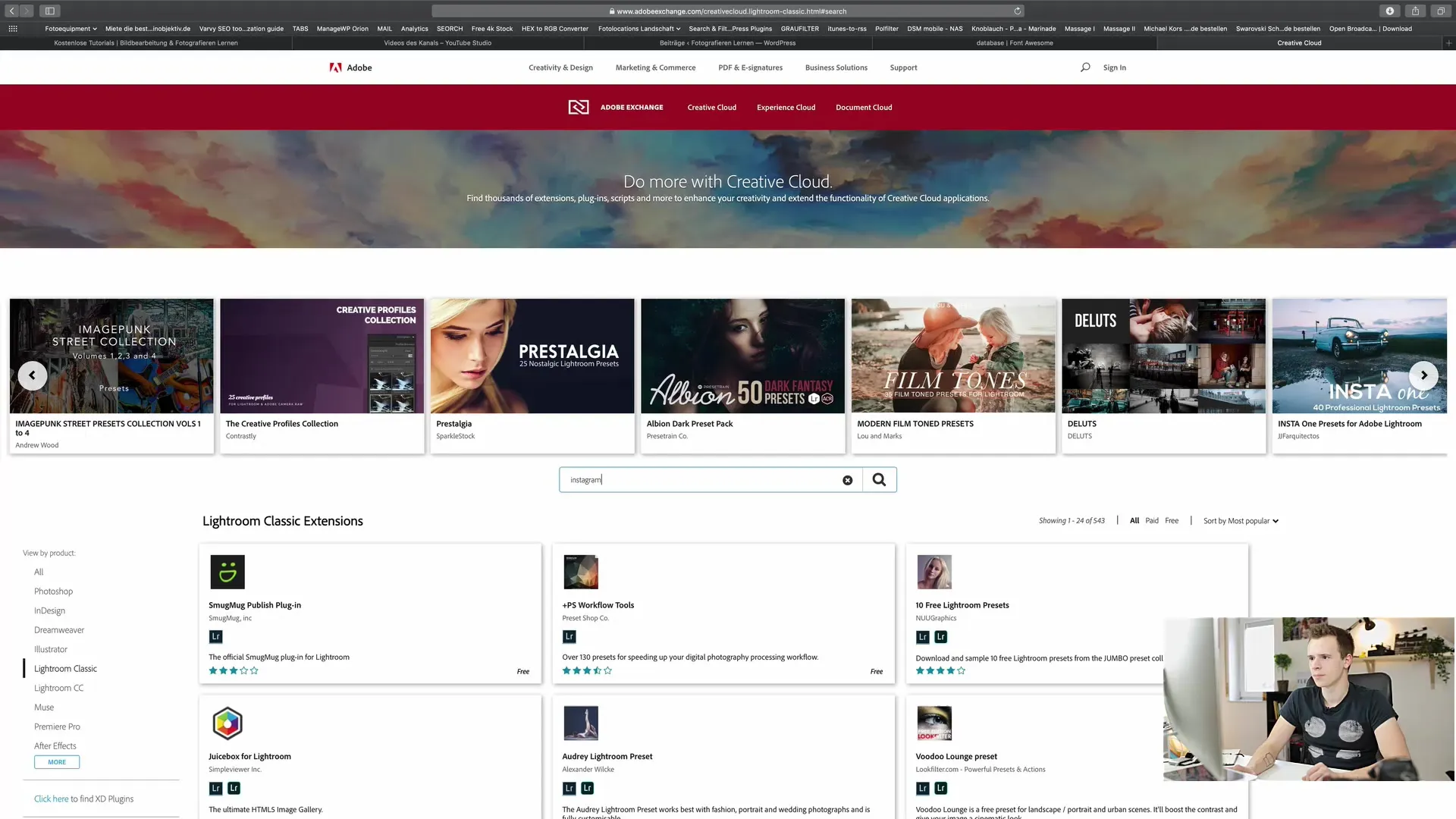This screenshot has height=819, width=1456.
Task: Open the Creativity & Design menu
Action: (560, 67)
